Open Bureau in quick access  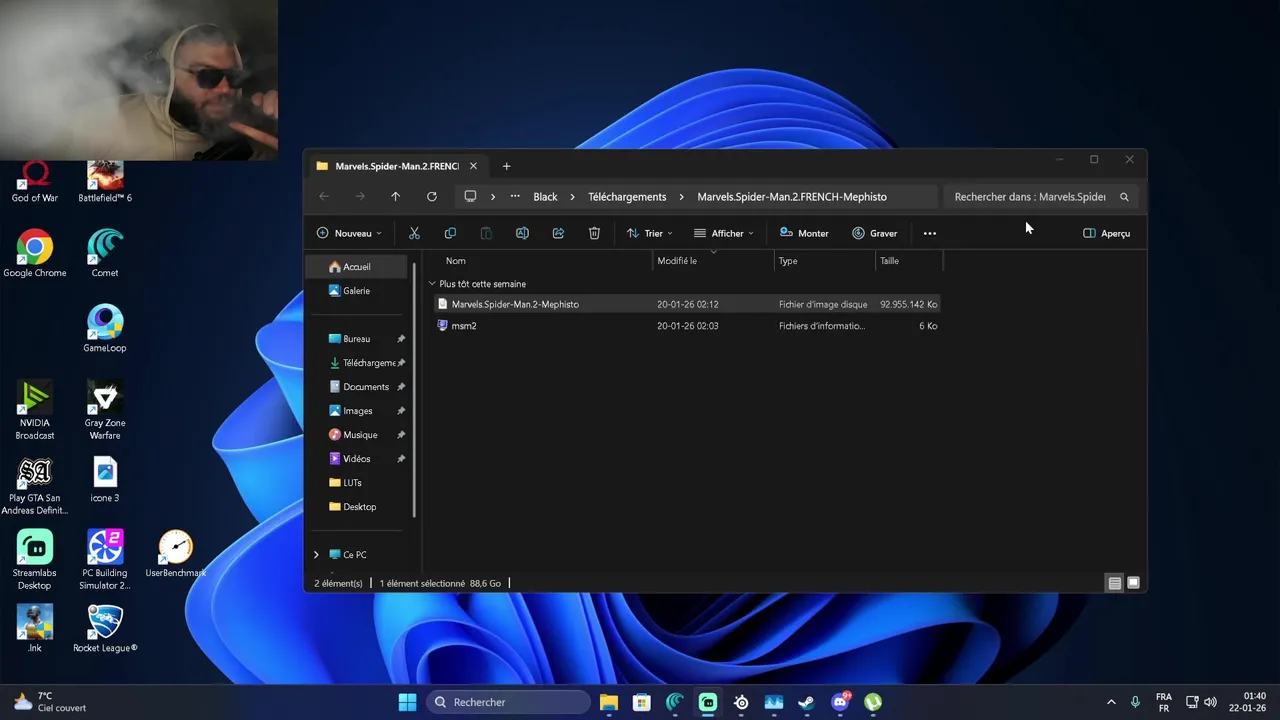pyautogui.click(x=357, y=339)
